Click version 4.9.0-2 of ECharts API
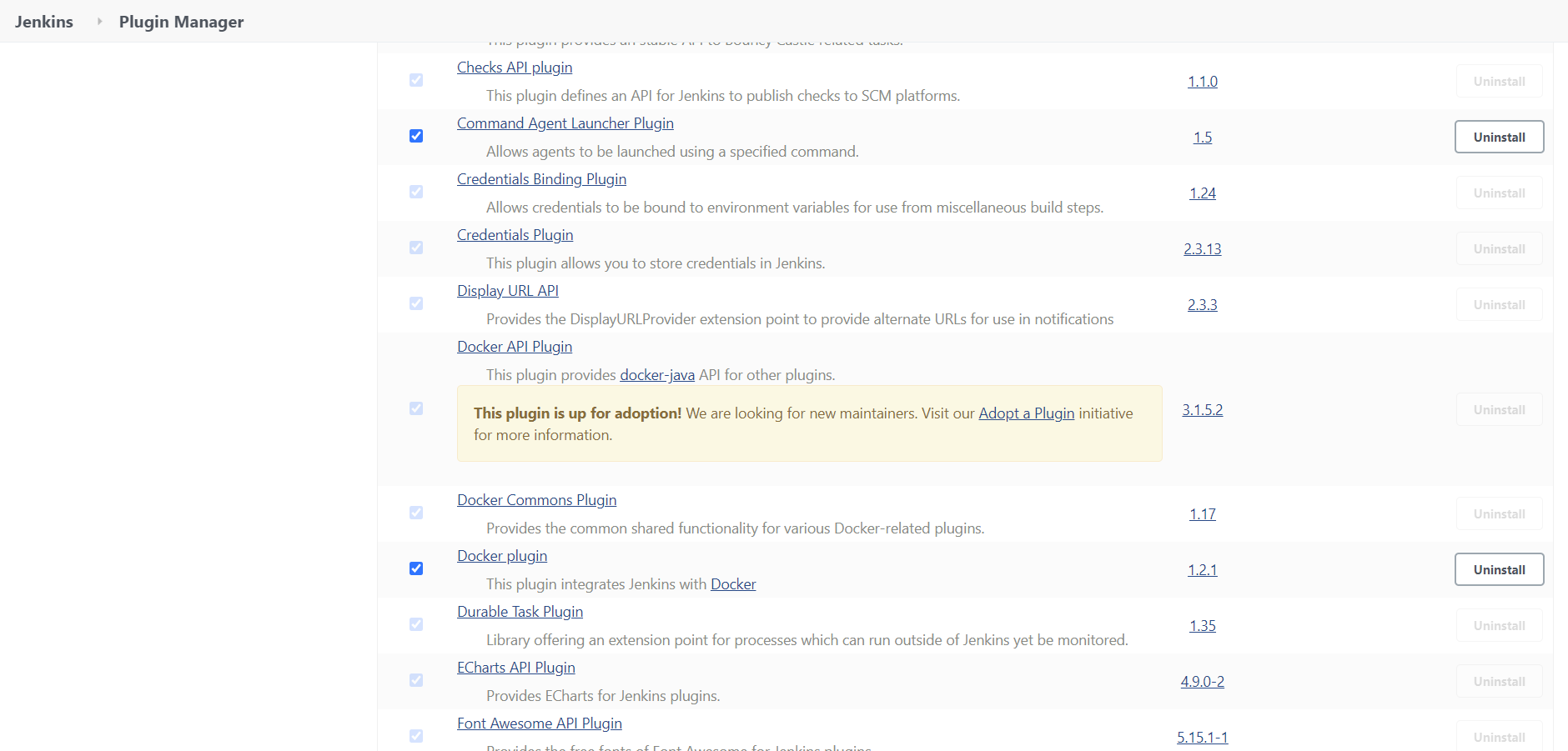Image resolution: width=1568 pixels, height=751 pixels. tap(1203, 682)
